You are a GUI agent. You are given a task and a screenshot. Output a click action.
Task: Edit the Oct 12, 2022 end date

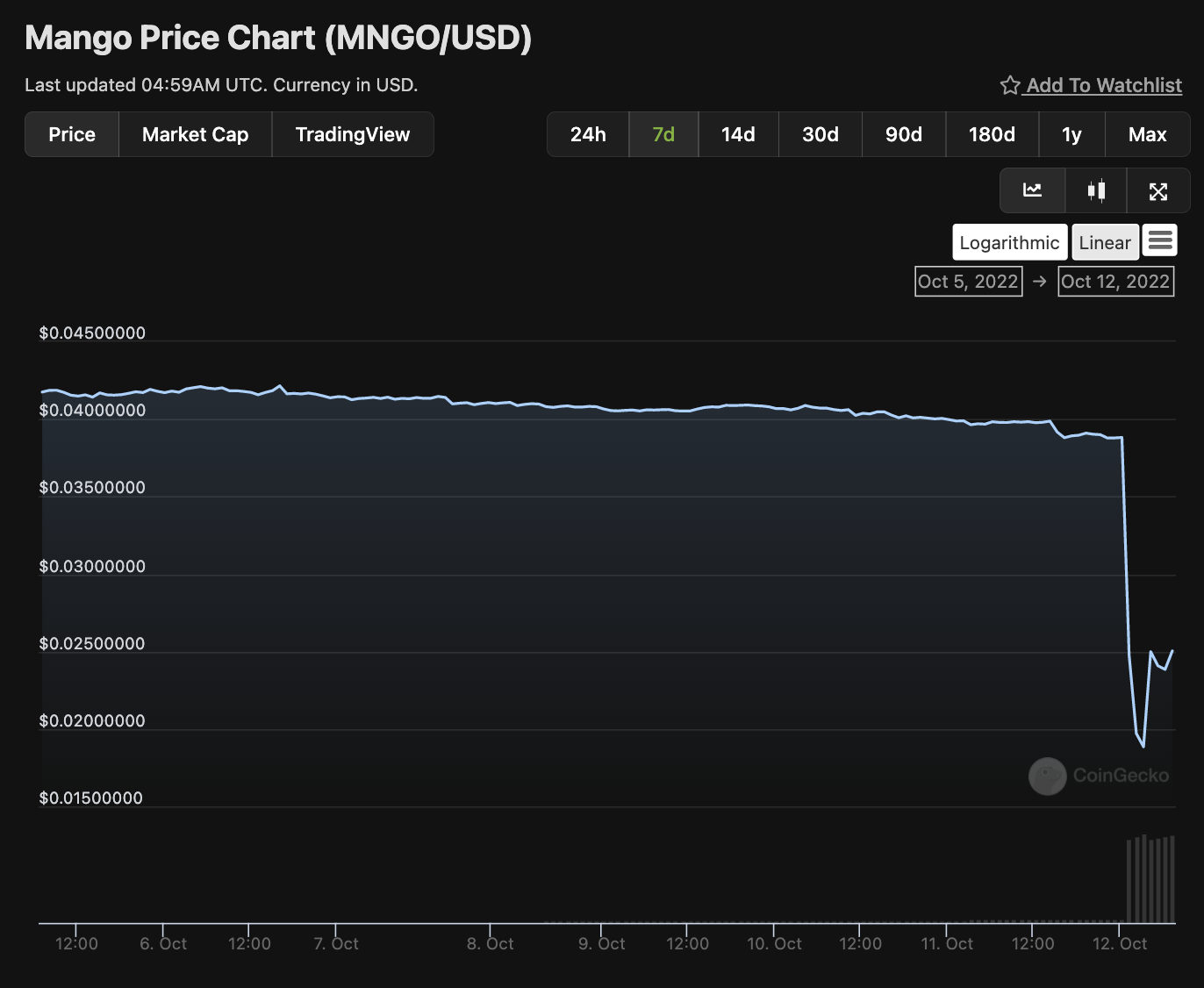point(1115,282)
